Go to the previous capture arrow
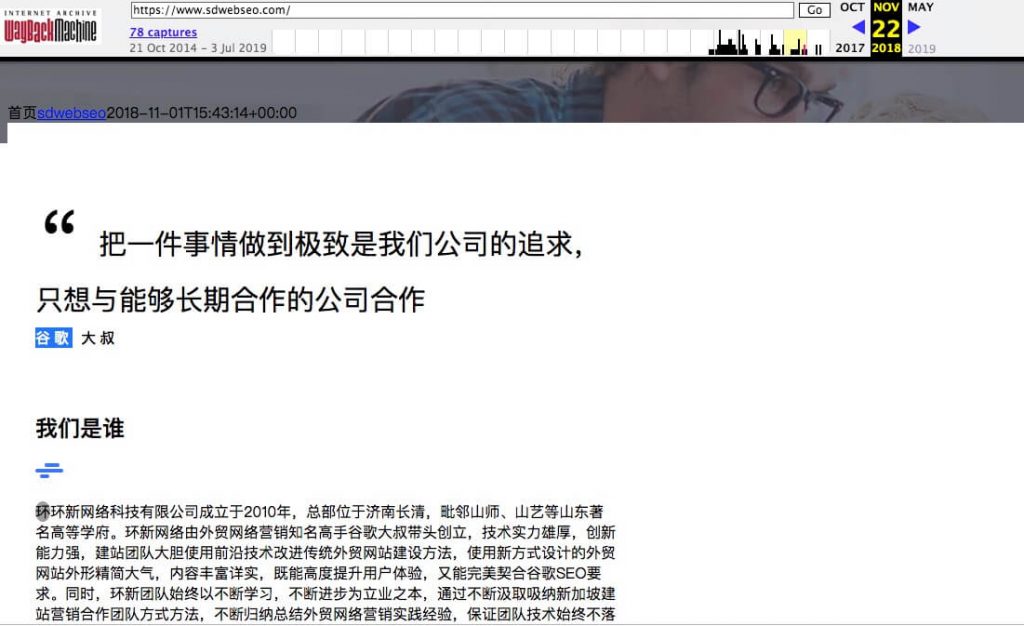 (x=858, y=27)
